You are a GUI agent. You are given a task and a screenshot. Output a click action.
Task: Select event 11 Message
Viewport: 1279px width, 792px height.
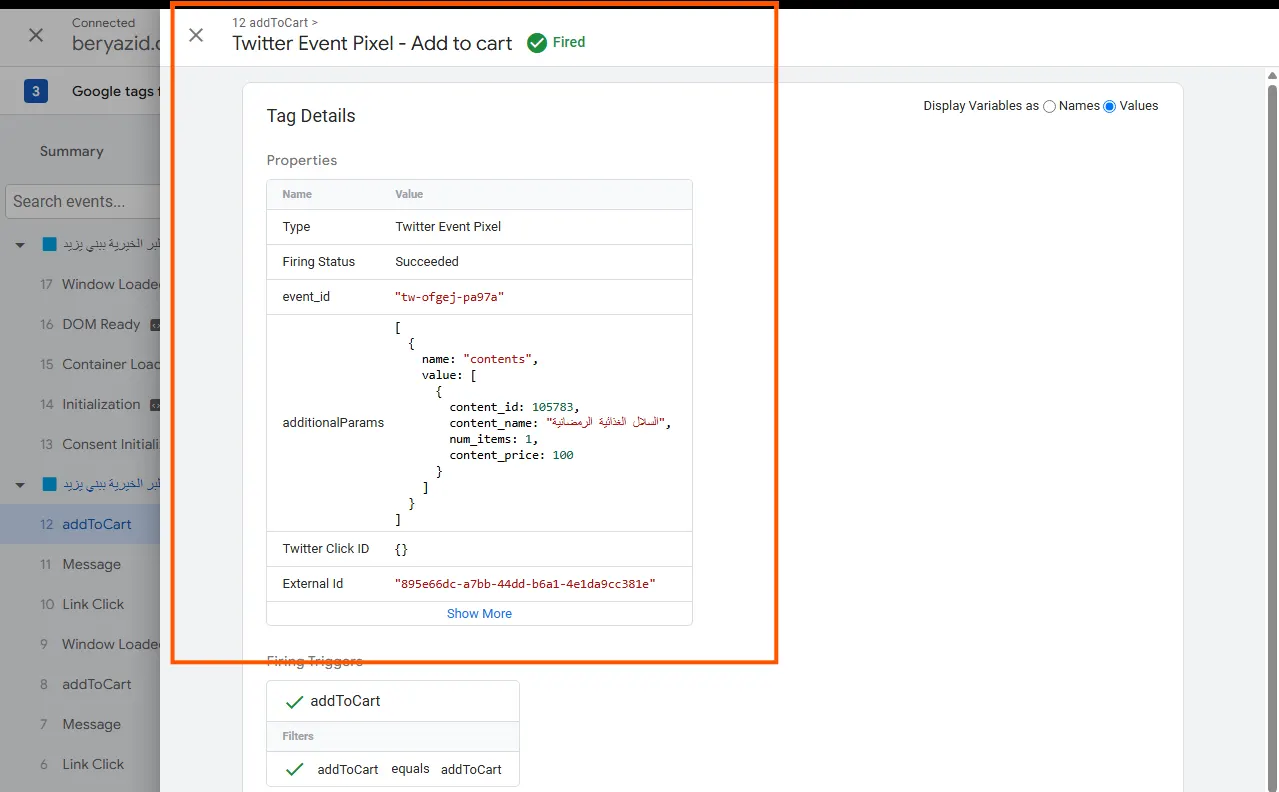[x=80, y=564]
